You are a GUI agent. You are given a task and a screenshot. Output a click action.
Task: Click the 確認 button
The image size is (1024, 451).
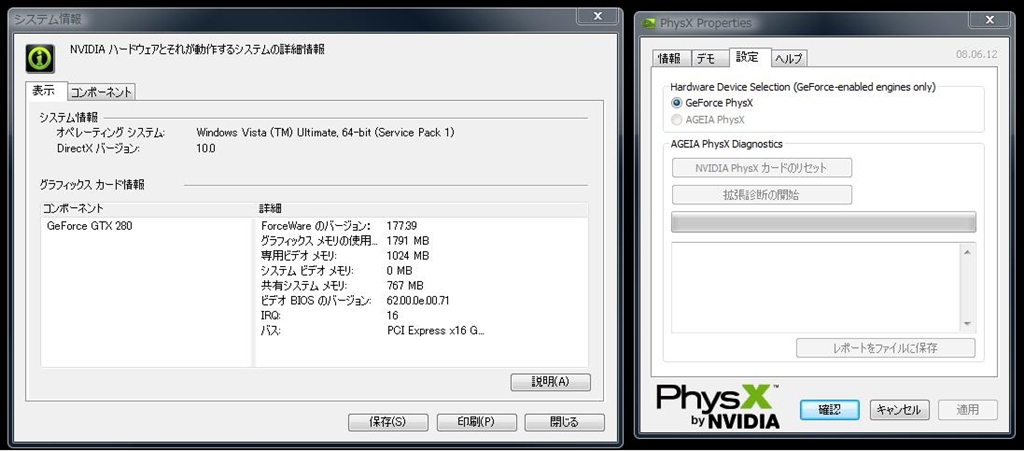[829, 409]
